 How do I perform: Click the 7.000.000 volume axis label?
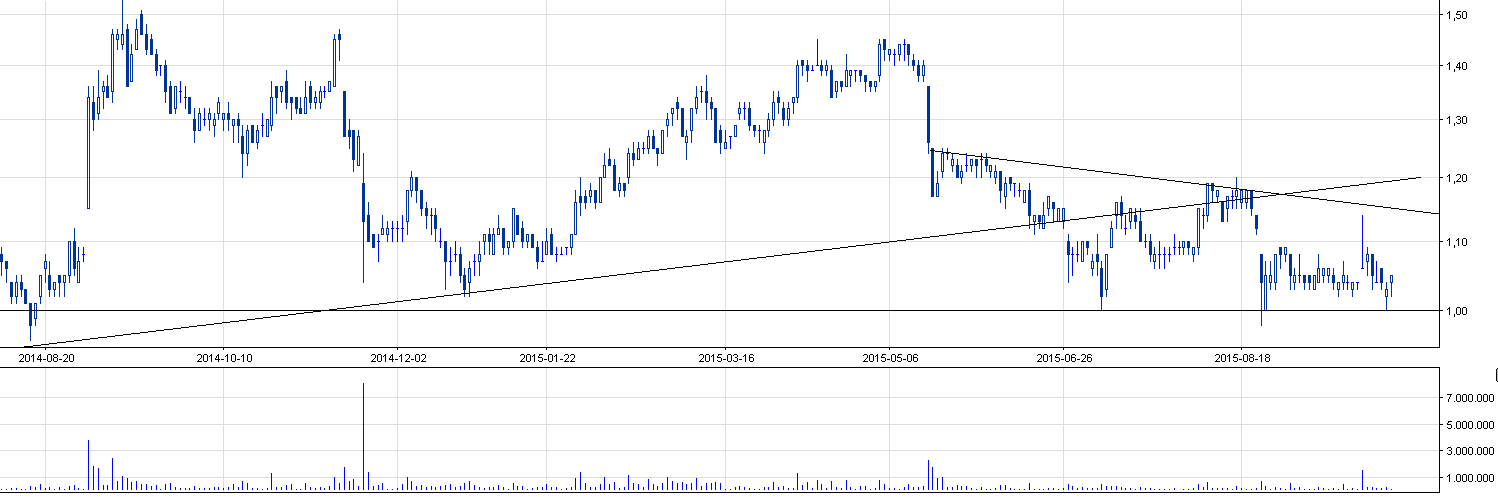(x=1468, y=399)
